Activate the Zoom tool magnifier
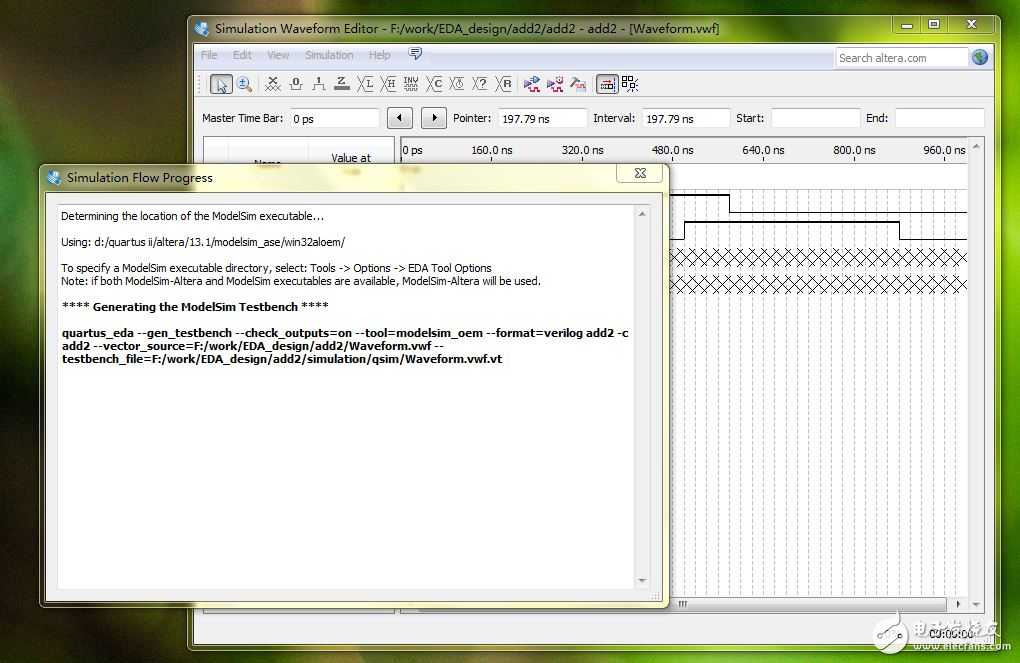The image size is (1020, 663). click(x=245, y=84)
